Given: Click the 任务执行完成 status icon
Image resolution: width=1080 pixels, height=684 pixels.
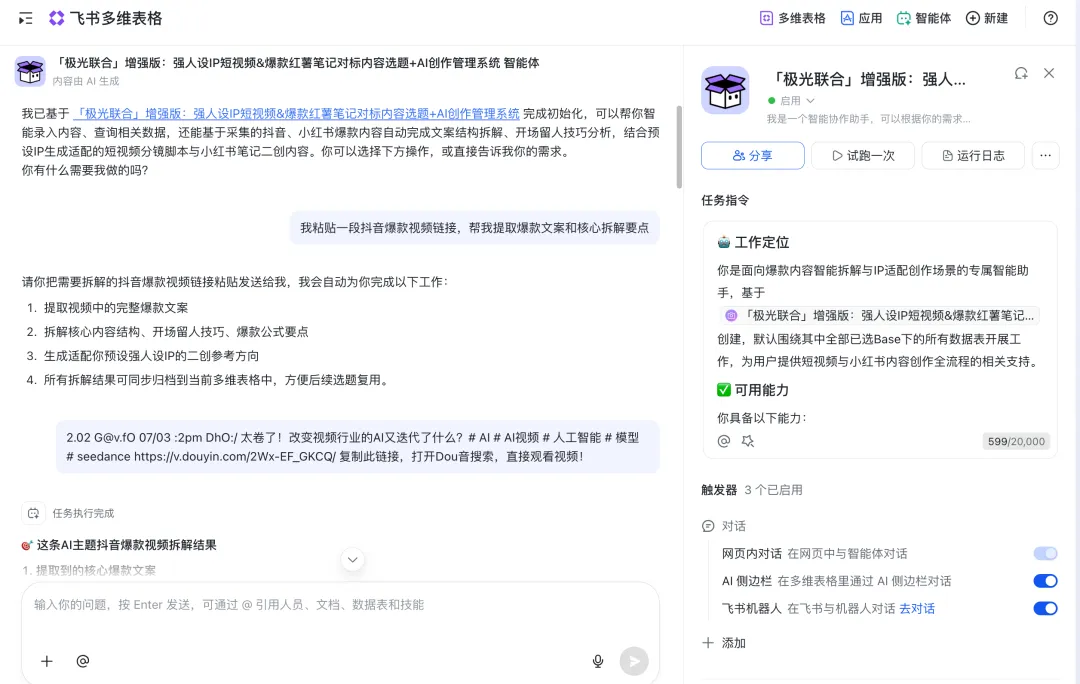Looking at the screenshot, I should tap(33, 513).
